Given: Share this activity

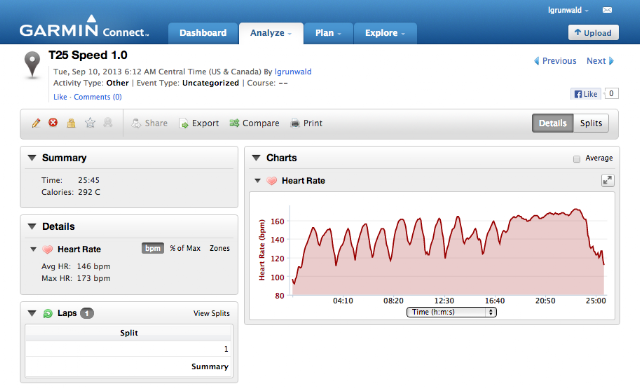Looking at the screenshot, I should 149,123.
